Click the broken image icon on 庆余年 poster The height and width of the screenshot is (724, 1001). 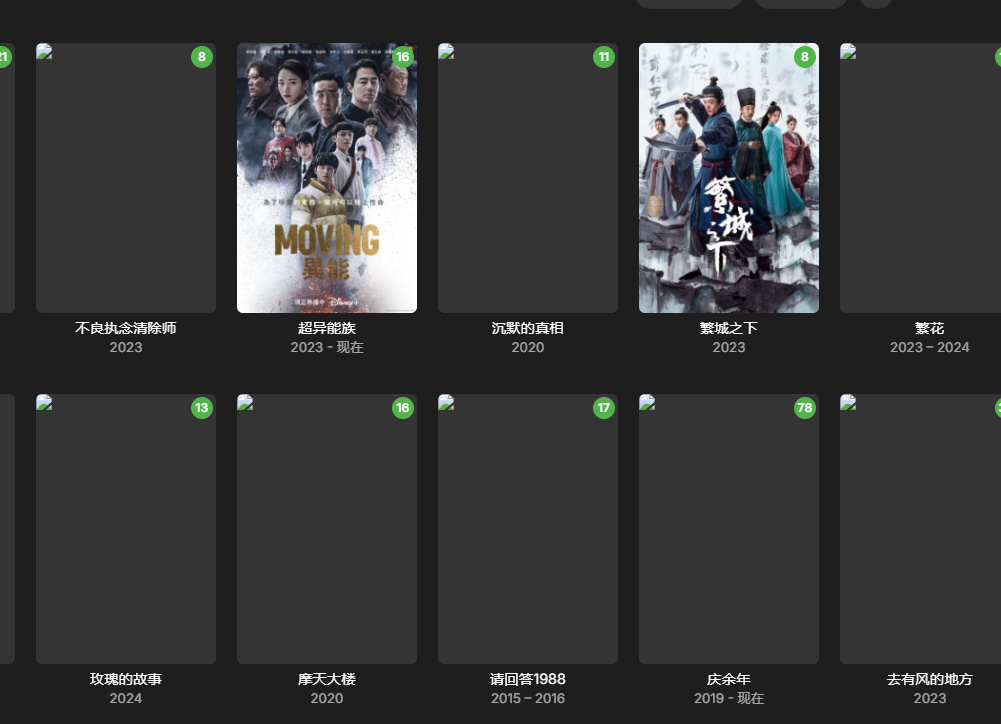pyautogui.click(x=647, y=402)
